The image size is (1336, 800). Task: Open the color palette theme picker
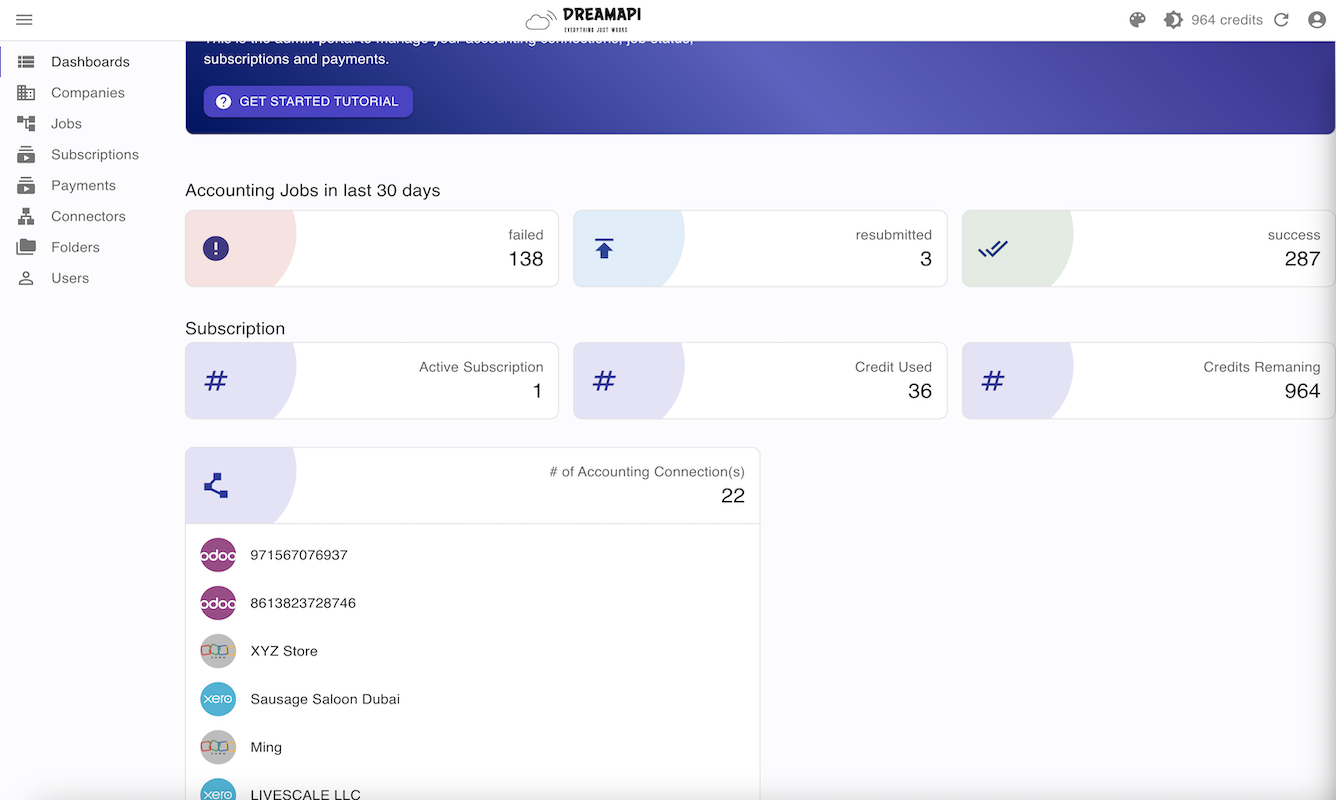pyautogui.click(x=1137, y=20)
